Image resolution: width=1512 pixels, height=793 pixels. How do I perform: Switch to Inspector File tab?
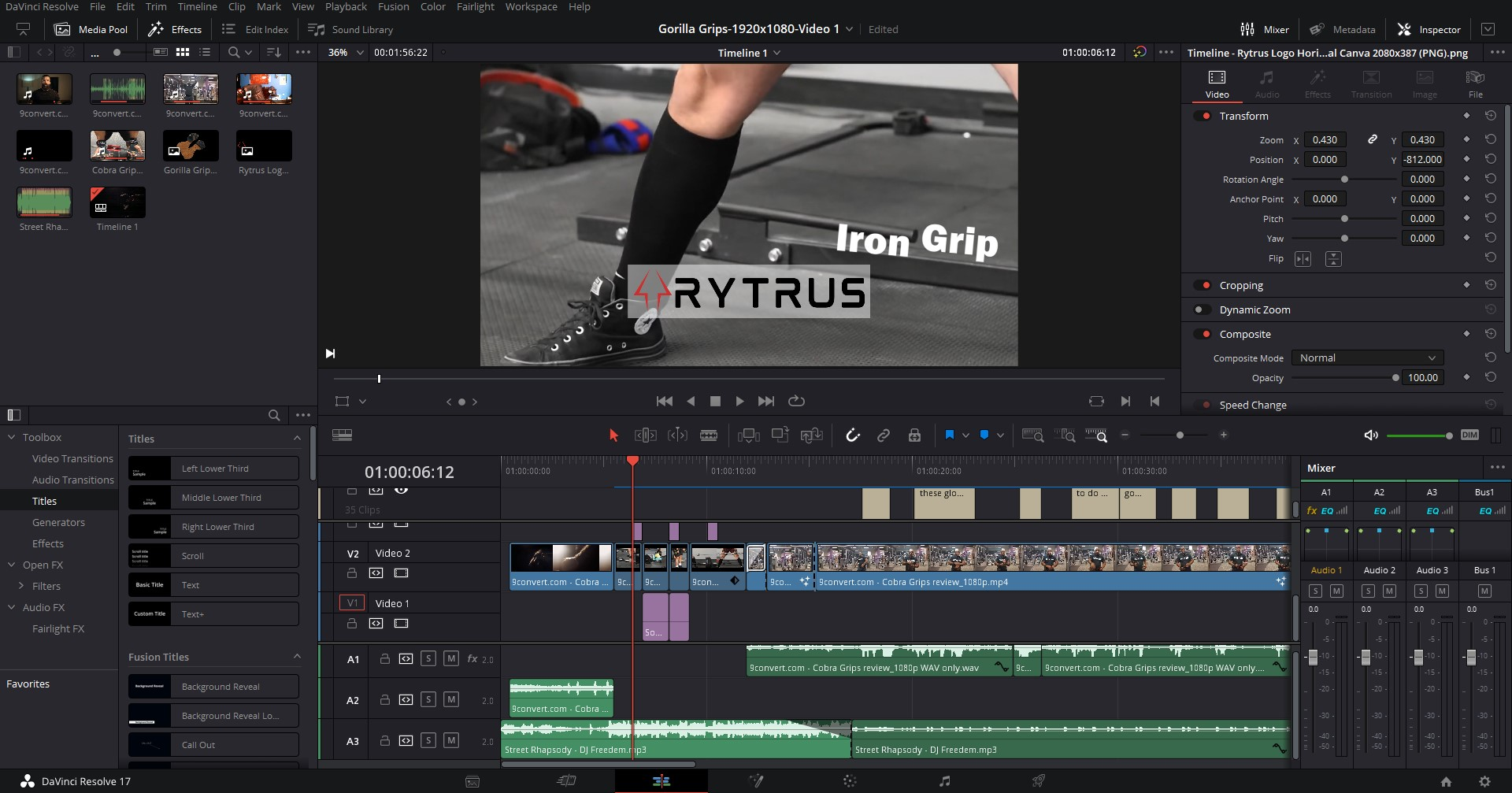pos(1475,84)
